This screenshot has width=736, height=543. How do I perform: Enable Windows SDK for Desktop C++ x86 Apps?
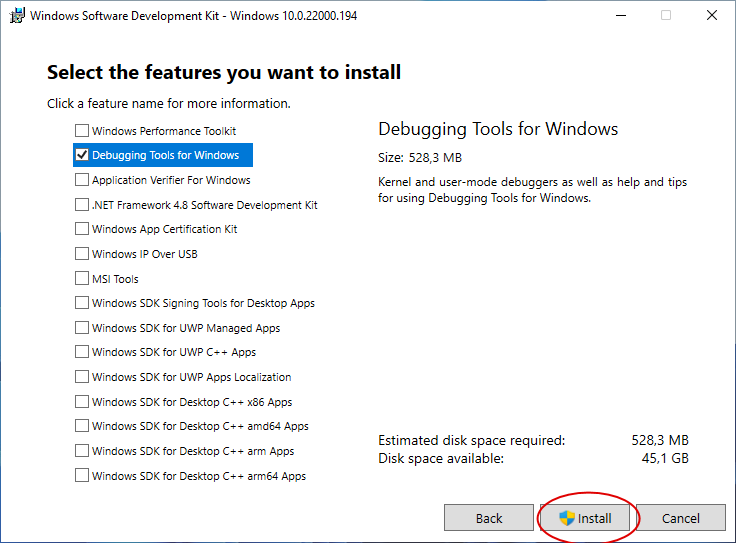(82, 402)
